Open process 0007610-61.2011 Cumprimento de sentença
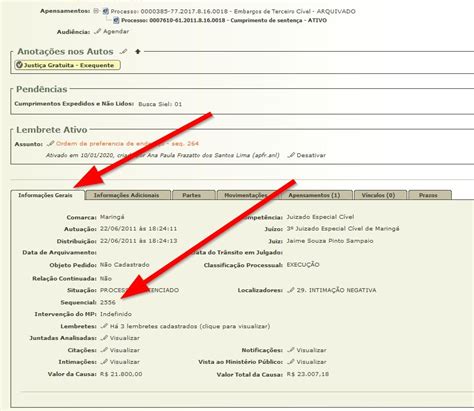The image size is (474, 411). point(224,20)
